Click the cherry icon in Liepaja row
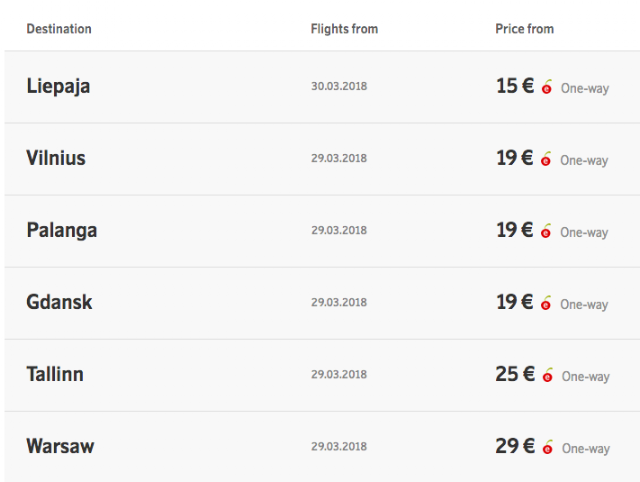The image size is (640, 482). pos(547,87)
